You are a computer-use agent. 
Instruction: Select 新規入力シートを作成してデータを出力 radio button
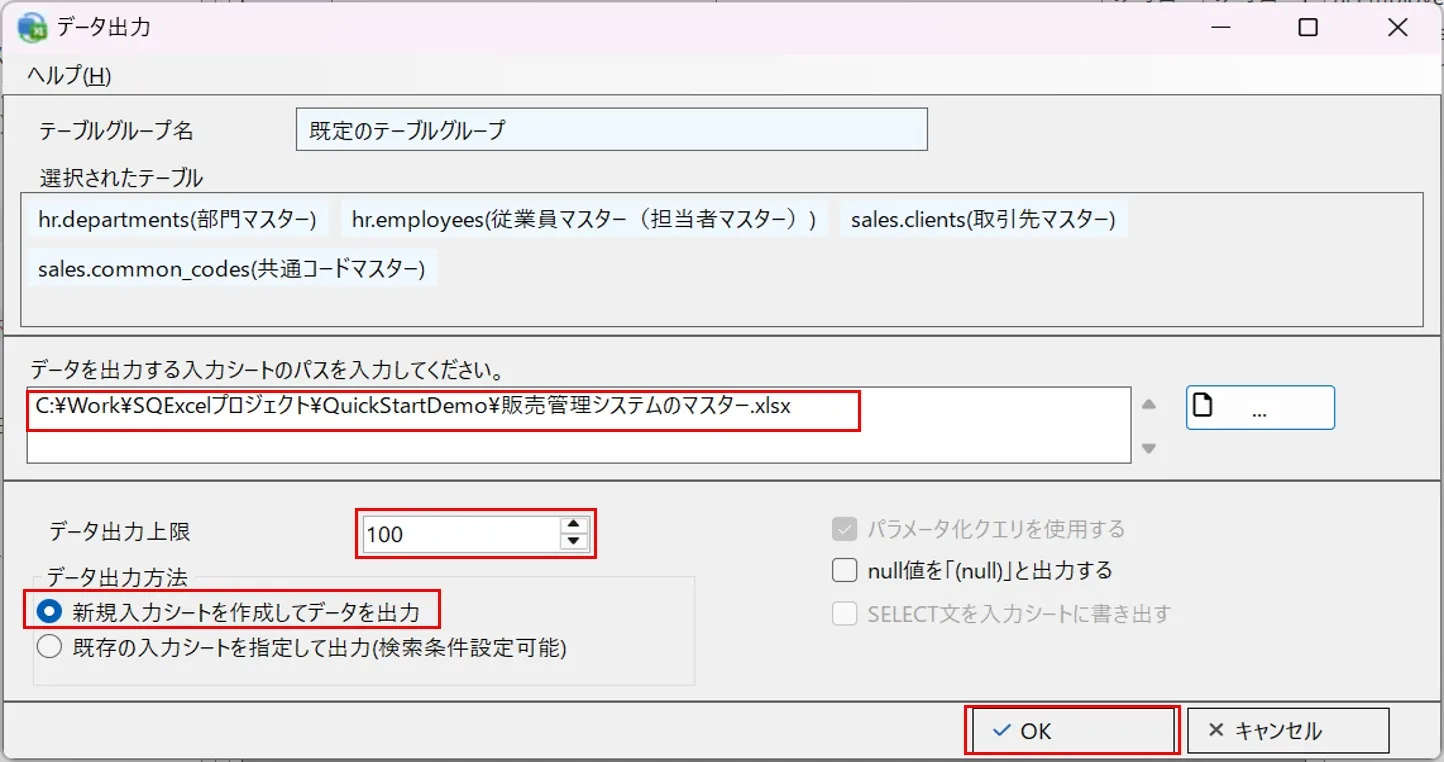49,611
